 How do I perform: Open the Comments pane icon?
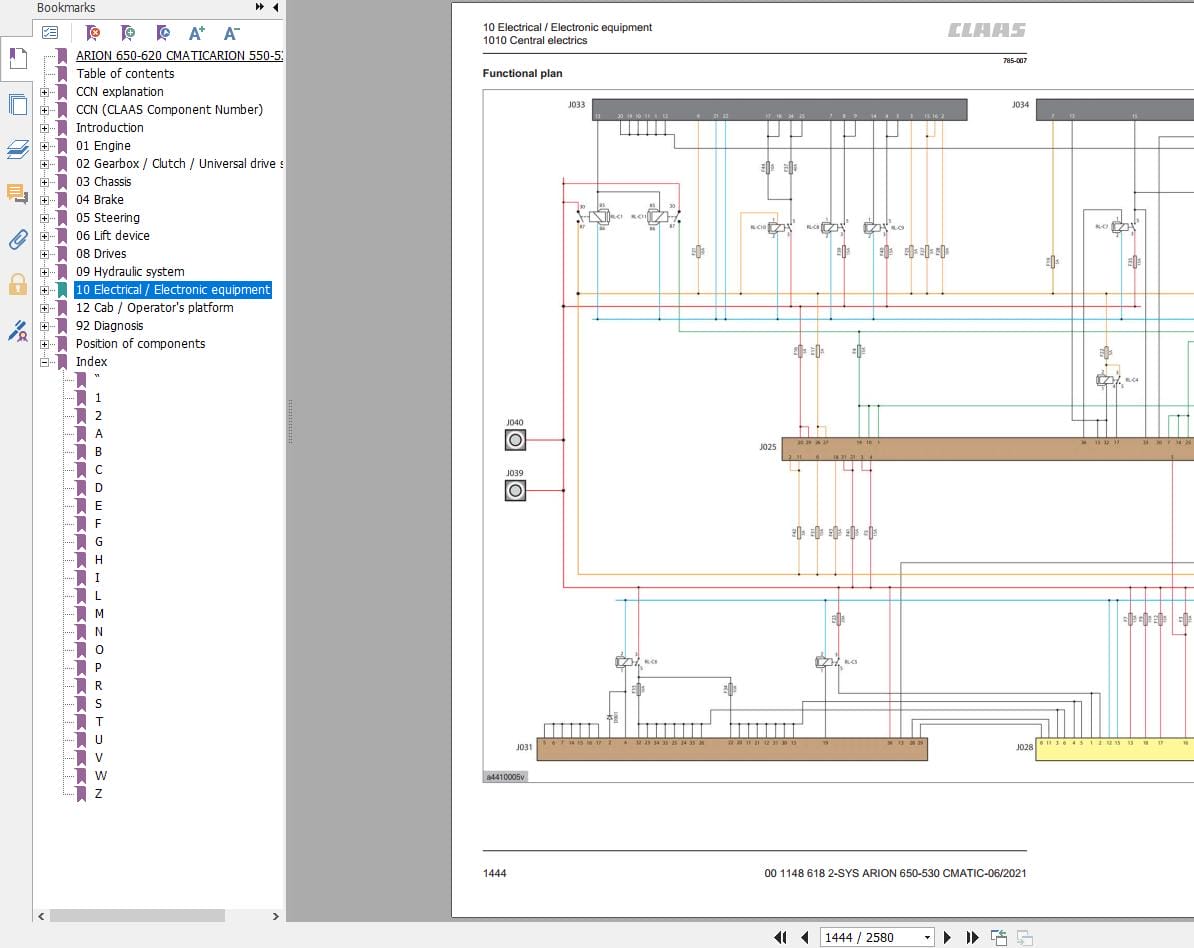coord(18,194)
